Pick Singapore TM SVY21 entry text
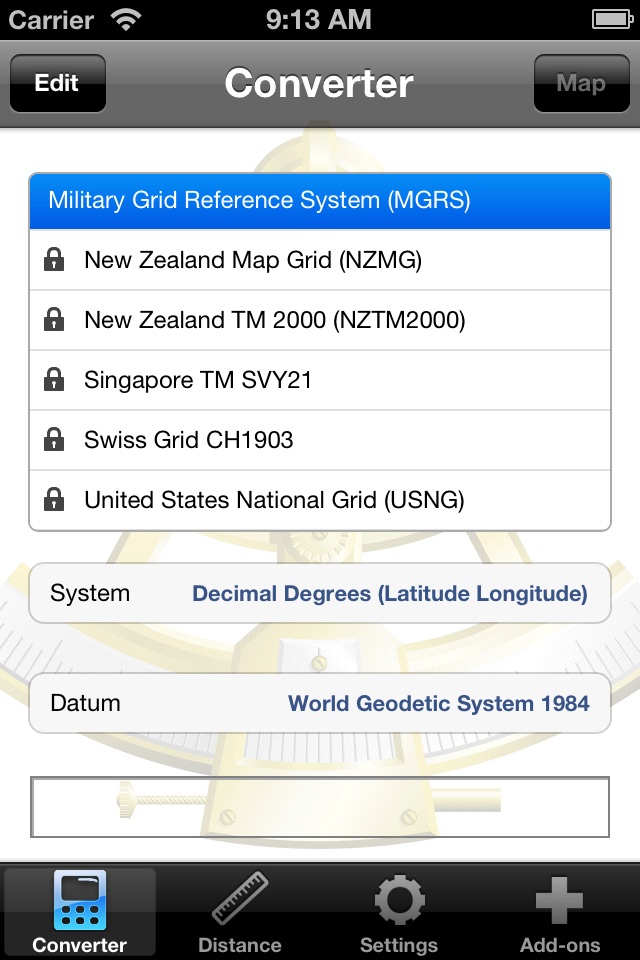 198,380
